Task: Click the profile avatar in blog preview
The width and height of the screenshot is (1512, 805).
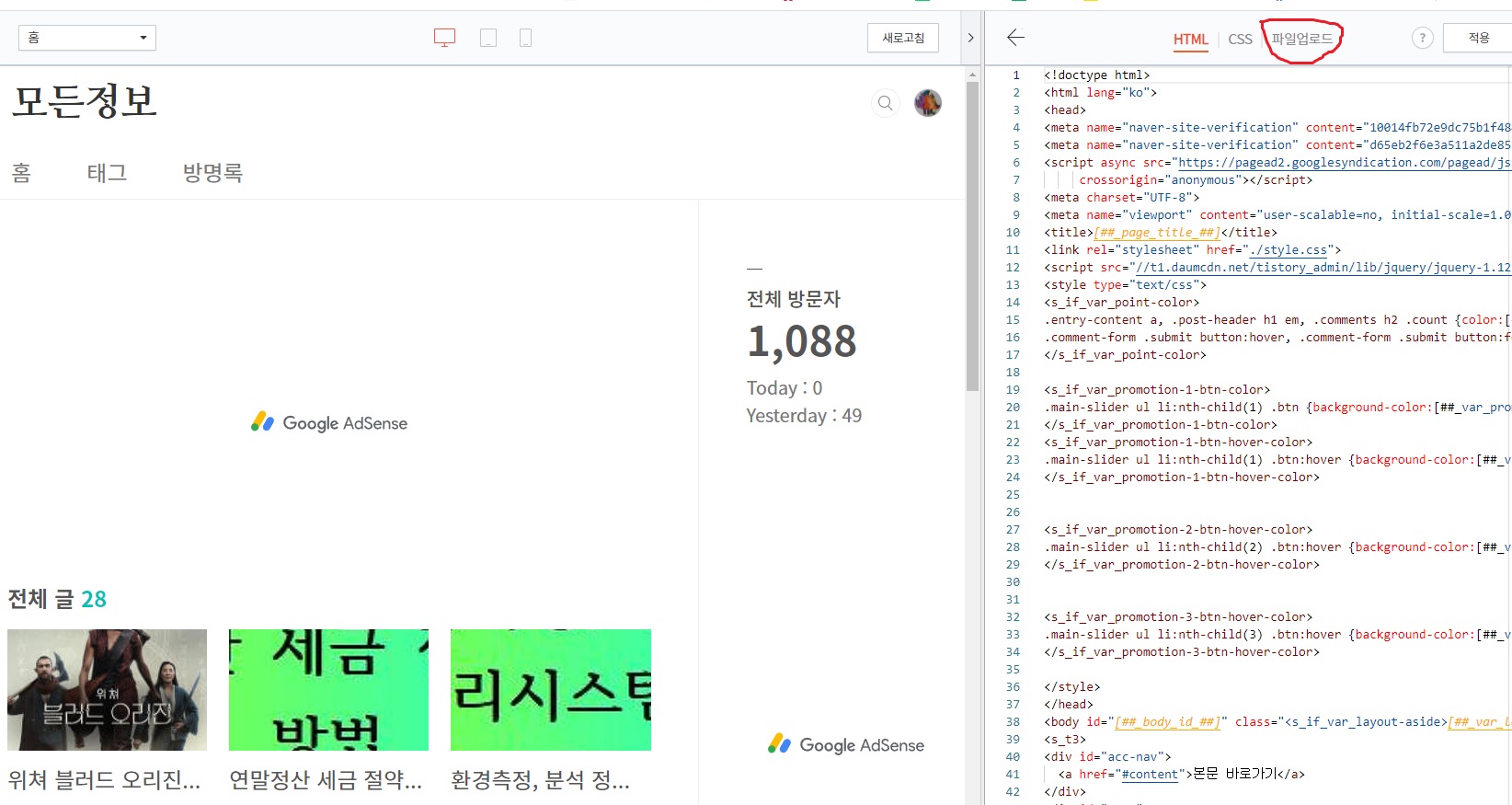Action: pos(928,103)
